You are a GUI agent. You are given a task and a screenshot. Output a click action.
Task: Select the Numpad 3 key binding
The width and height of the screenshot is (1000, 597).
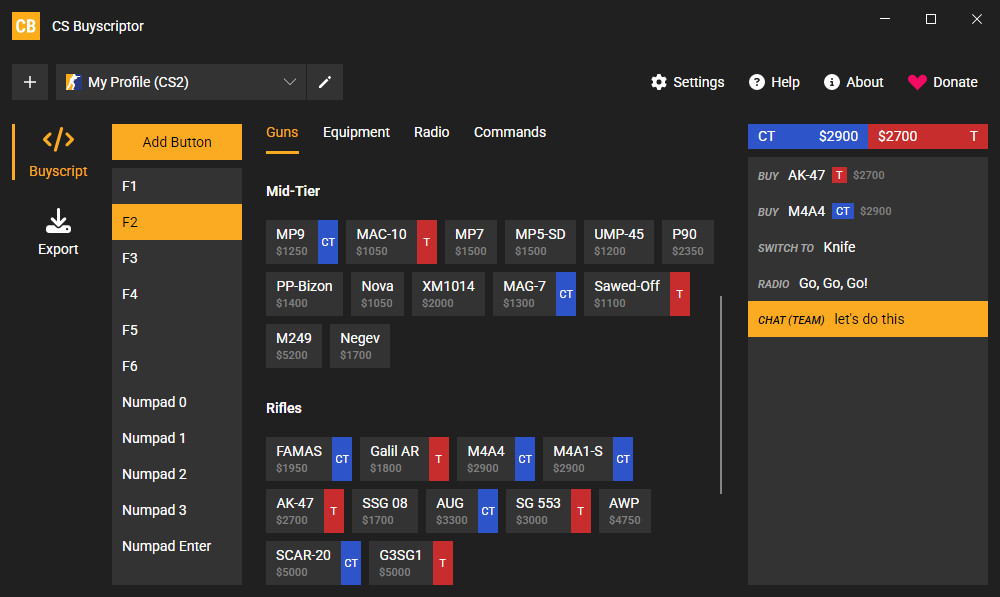[x=177, y=510]
